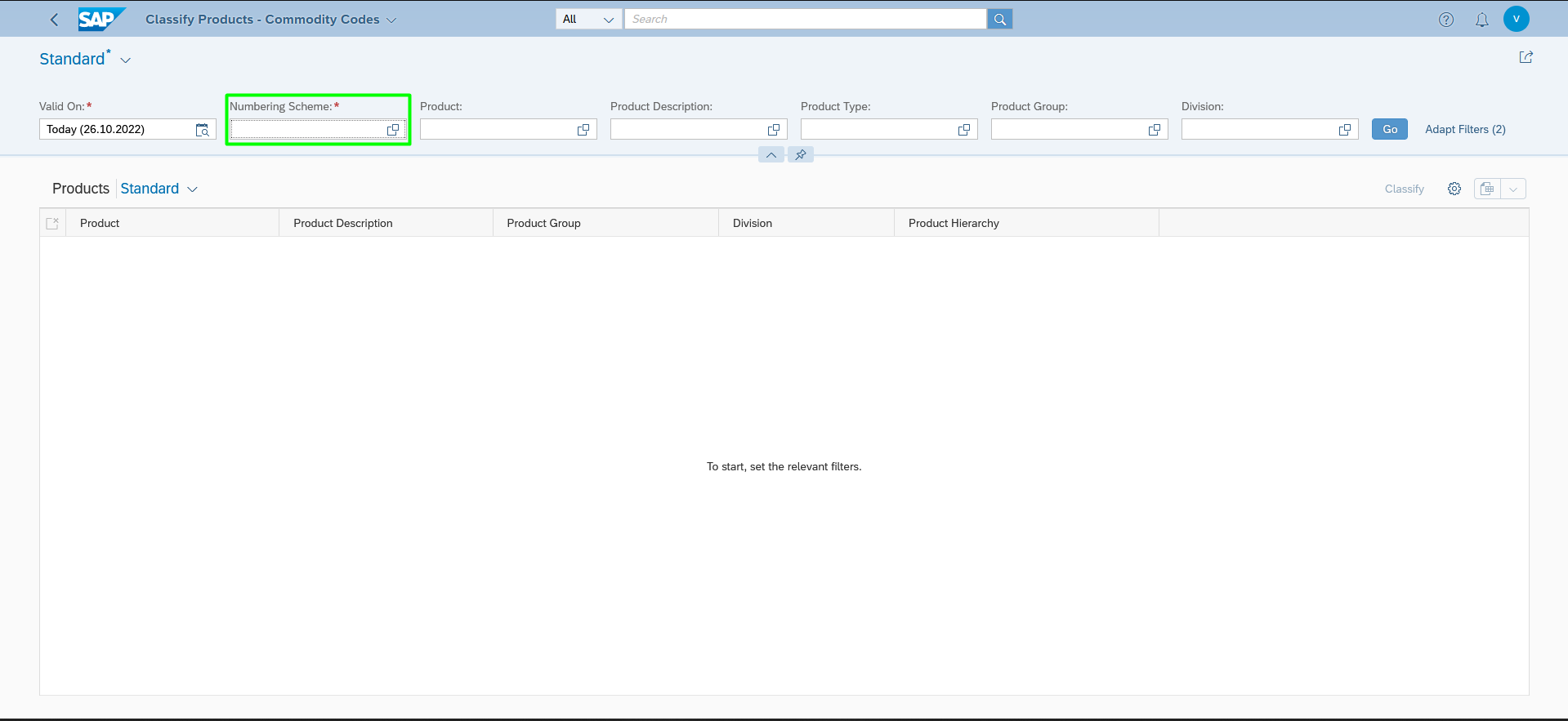Click the Products table title

[x=81, y=189]
